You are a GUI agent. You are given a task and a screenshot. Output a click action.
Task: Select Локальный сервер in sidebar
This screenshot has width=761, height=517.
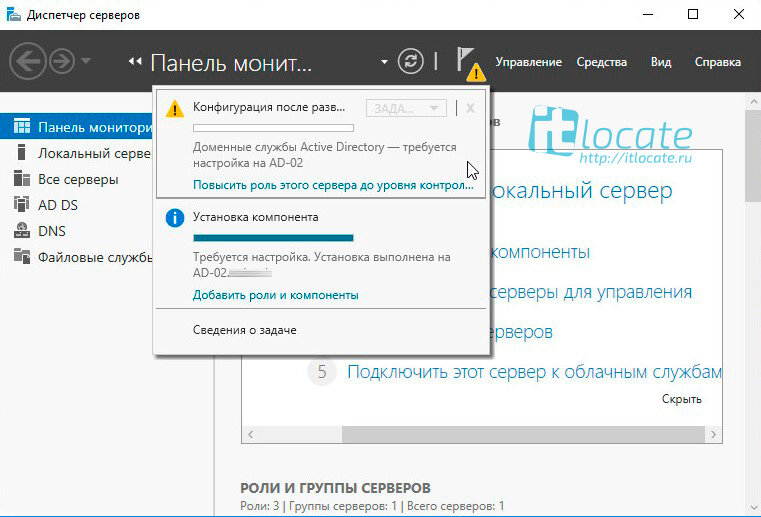tap(76, 153)
